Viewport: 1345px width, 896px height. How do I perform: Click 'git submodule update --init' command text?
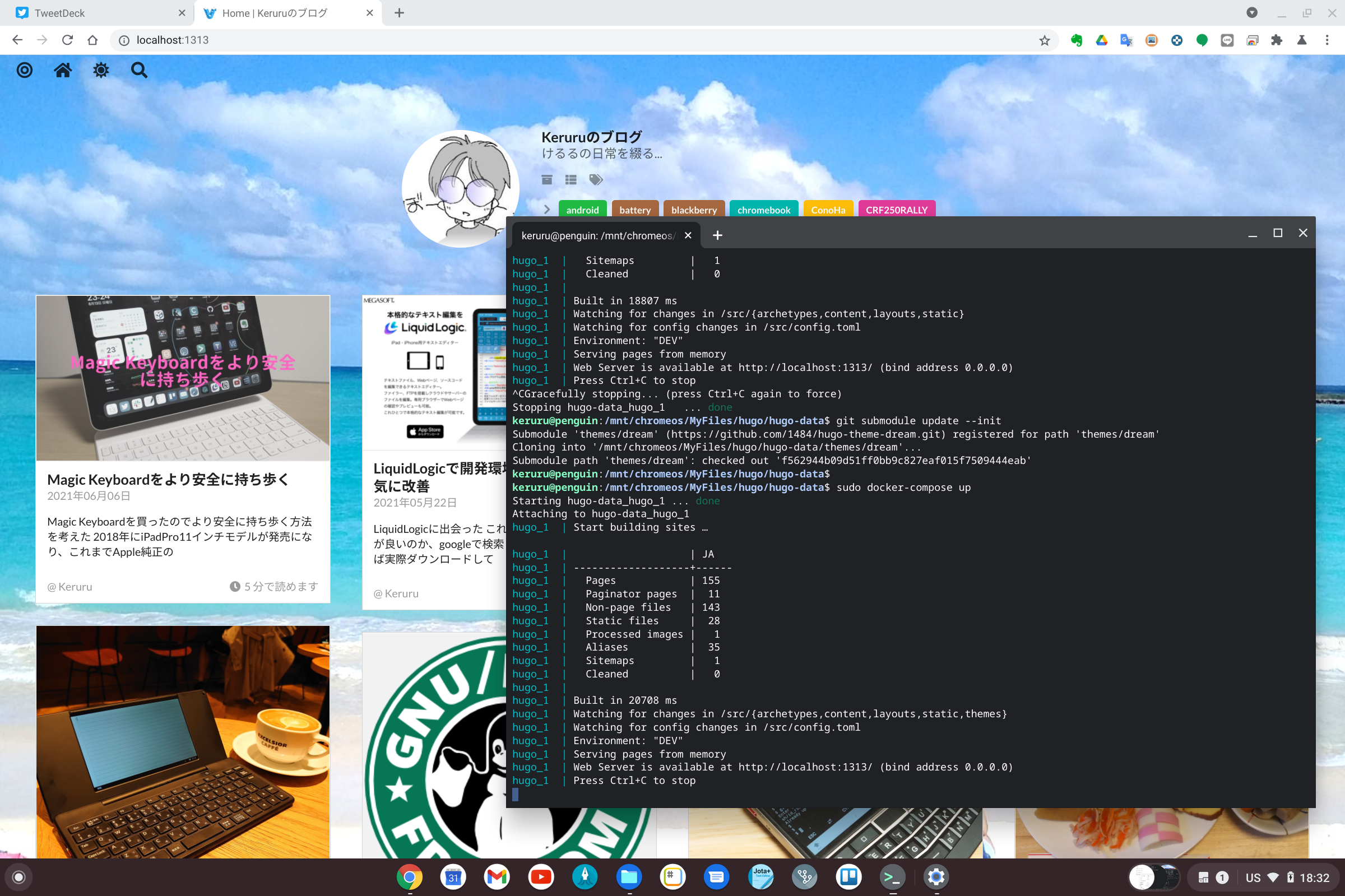(918, 421)
